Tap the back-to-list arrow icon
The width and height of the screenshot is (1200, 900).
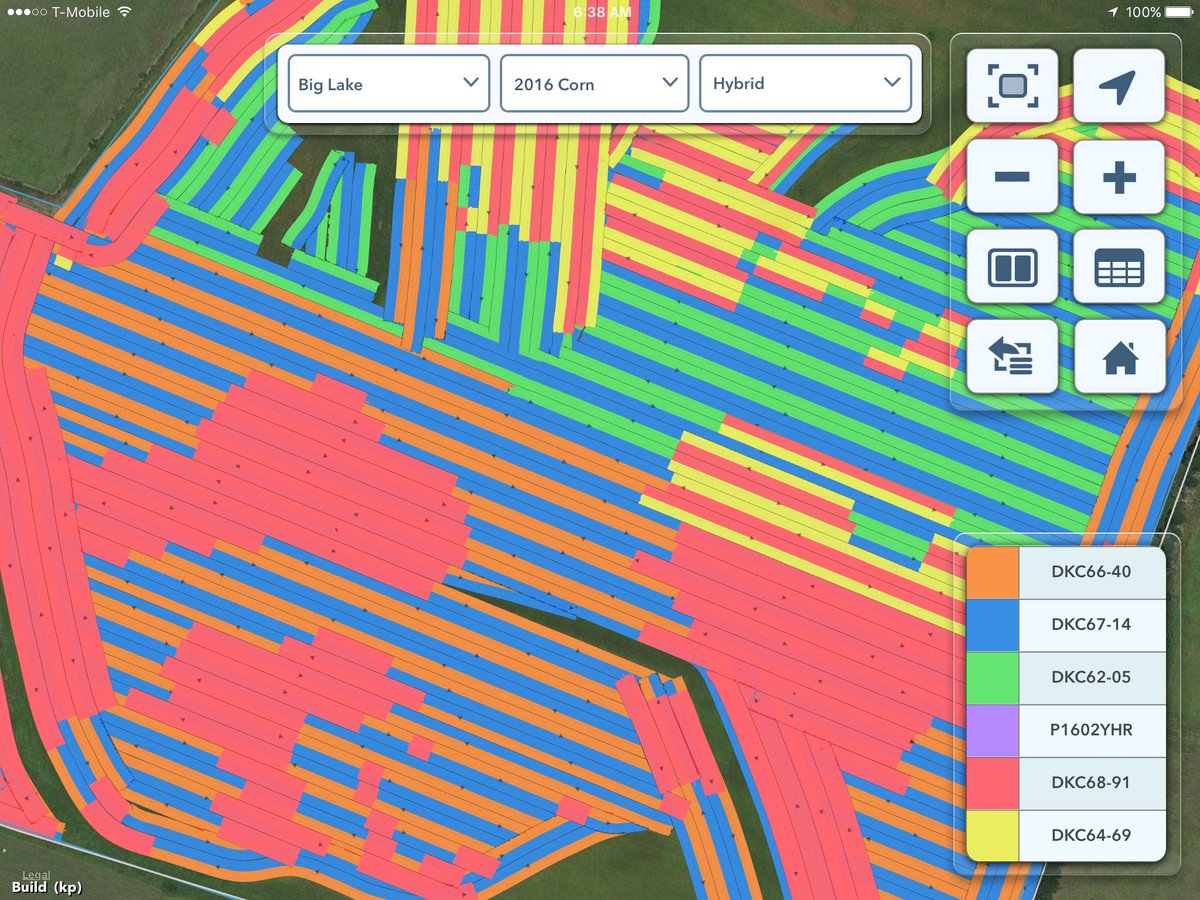coord(1012,357)
